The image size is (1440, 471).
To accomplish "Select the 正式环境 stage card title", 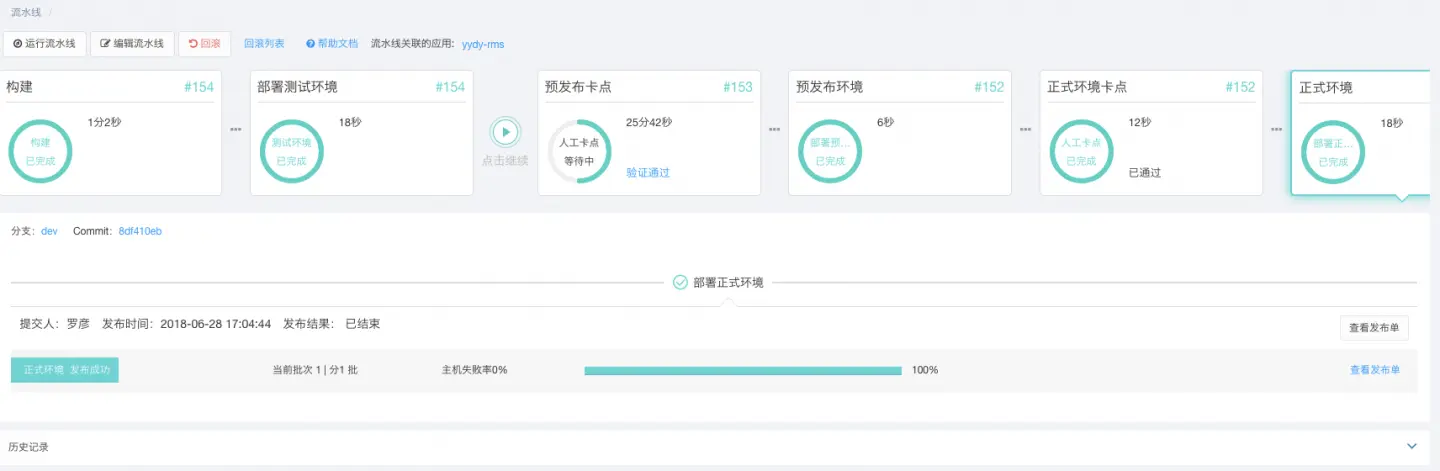I will 1326,88.
